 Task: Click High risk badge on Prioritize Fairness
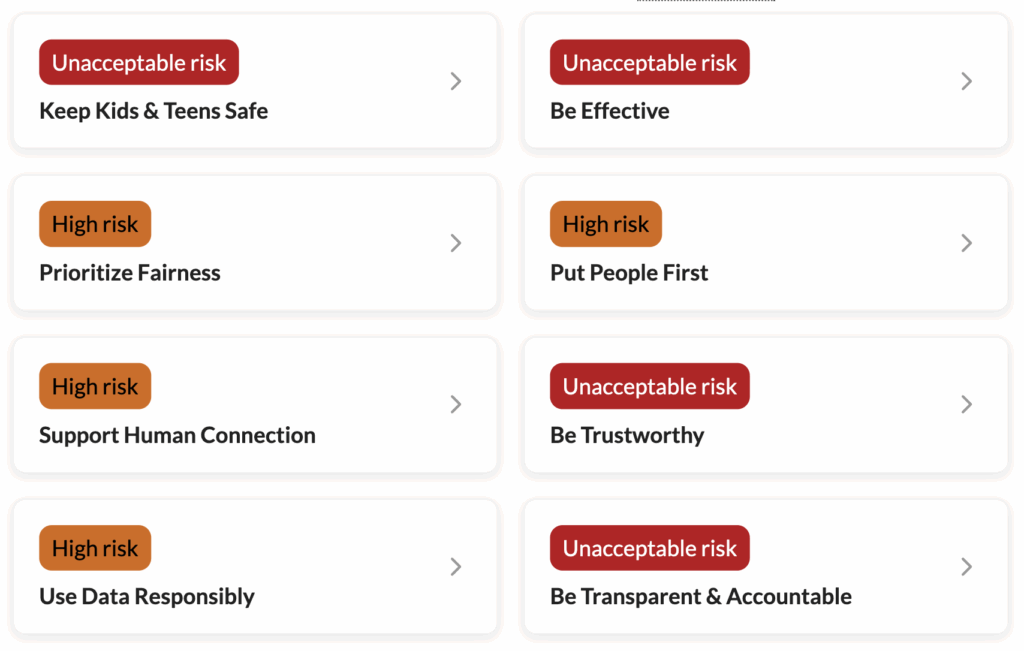click(95, 225)
